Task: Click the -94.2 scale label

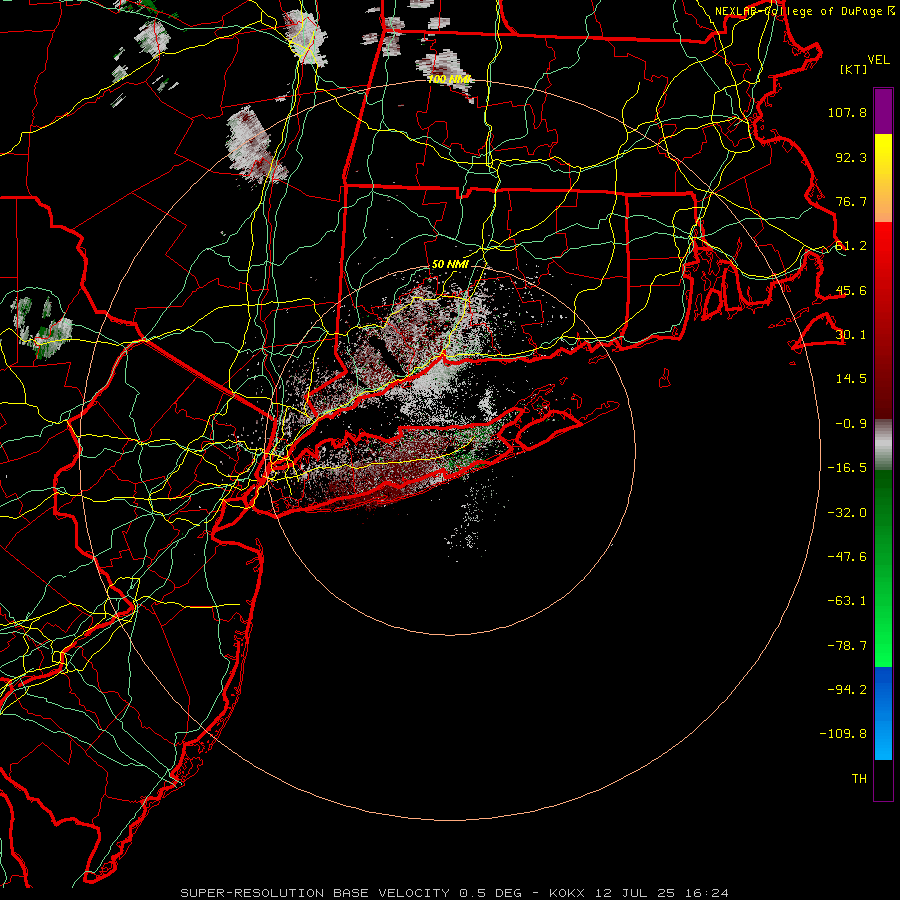Action: (x=847, y=690)
